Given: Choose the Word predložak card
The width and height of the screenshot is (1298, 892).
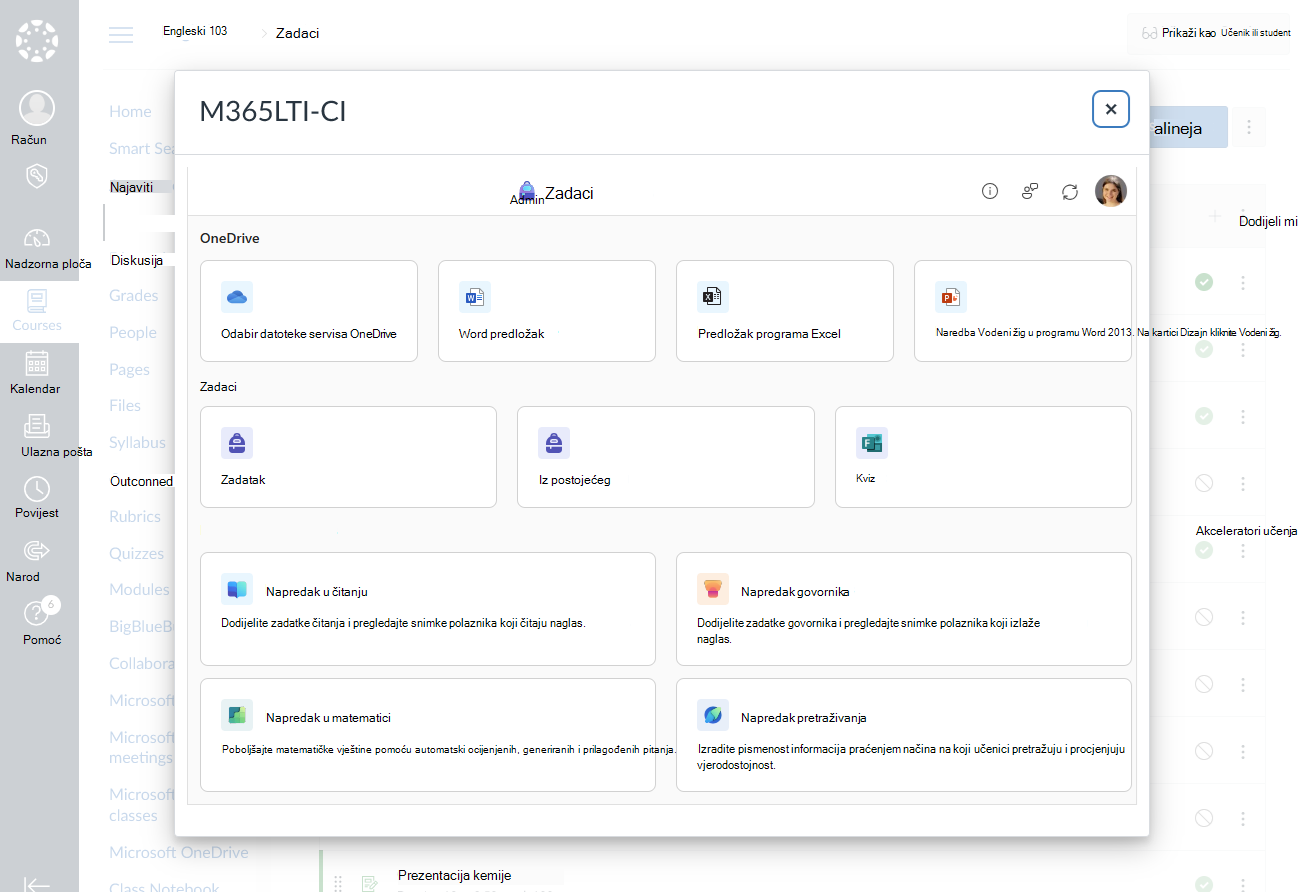Looking at the screenshot, I should tap(547, 311).
